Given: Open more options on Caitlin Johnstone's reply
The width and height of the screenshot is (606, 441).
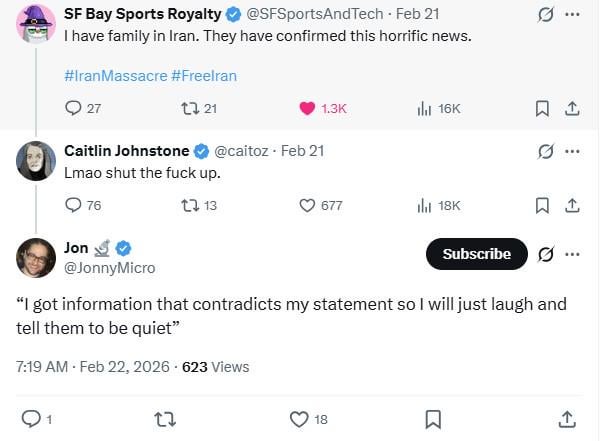Looking at the screenshot, I should pyautogui.click(x=572, y=151).
